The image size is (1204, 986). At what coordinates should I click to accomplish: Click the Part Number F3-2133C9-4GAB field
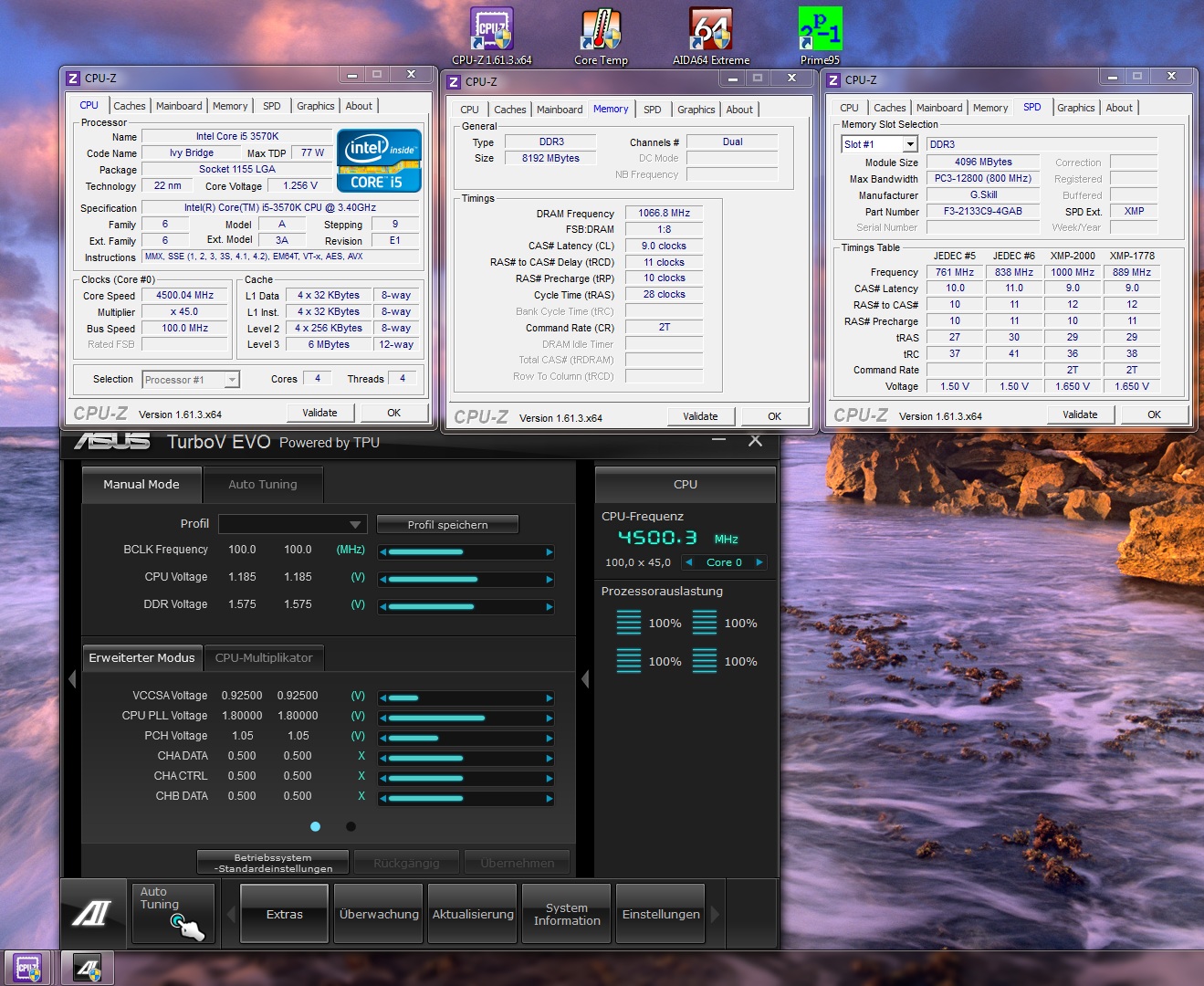coord(983,211)
